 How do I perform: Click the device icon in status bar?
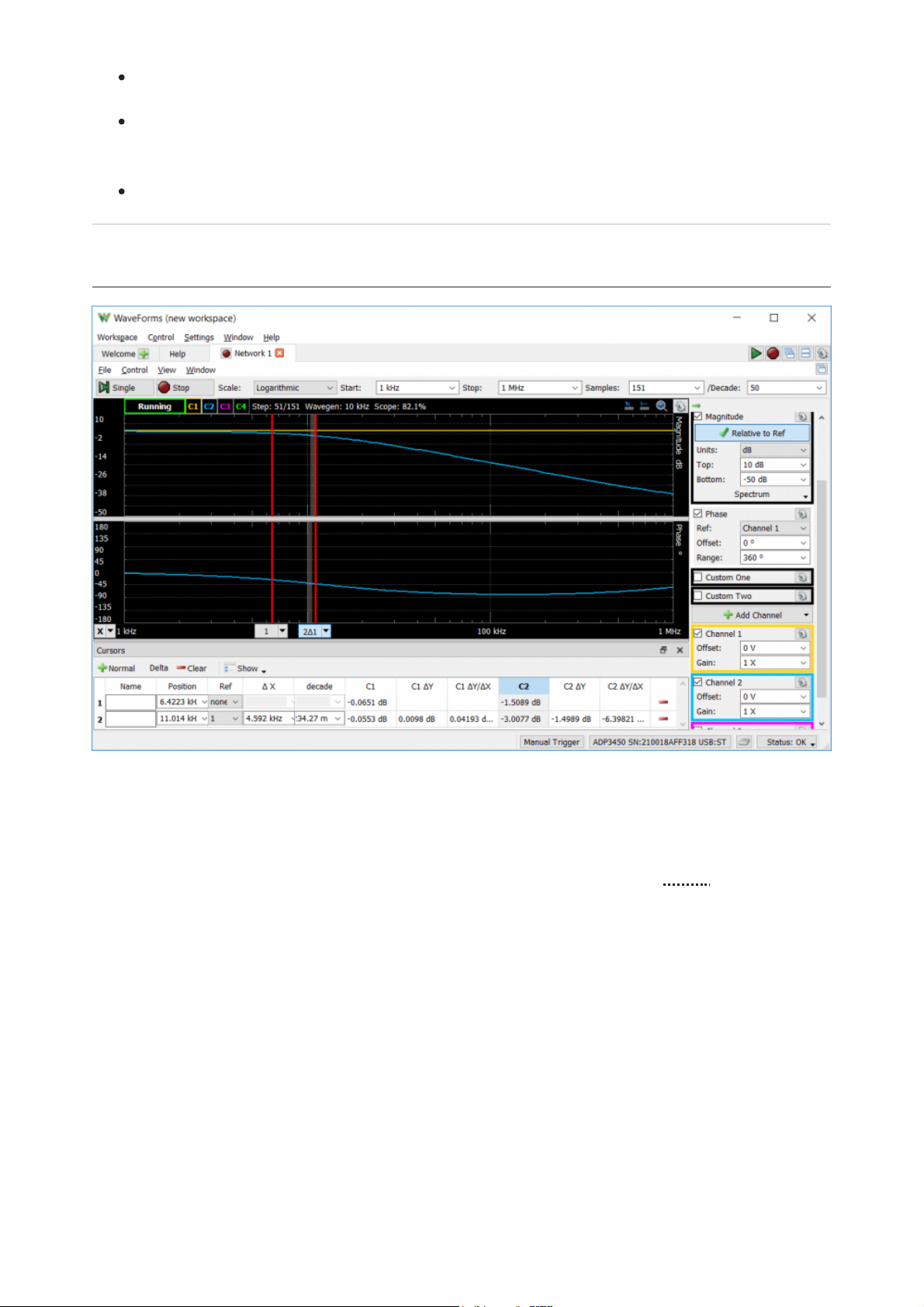(744, 742)
